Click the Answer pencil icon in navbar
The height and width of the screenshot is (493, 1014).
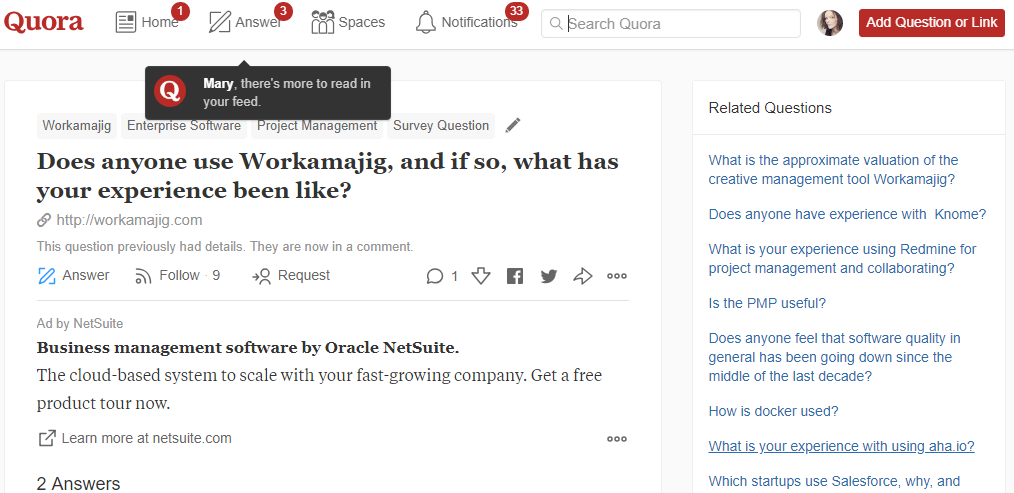coord(220,23)
